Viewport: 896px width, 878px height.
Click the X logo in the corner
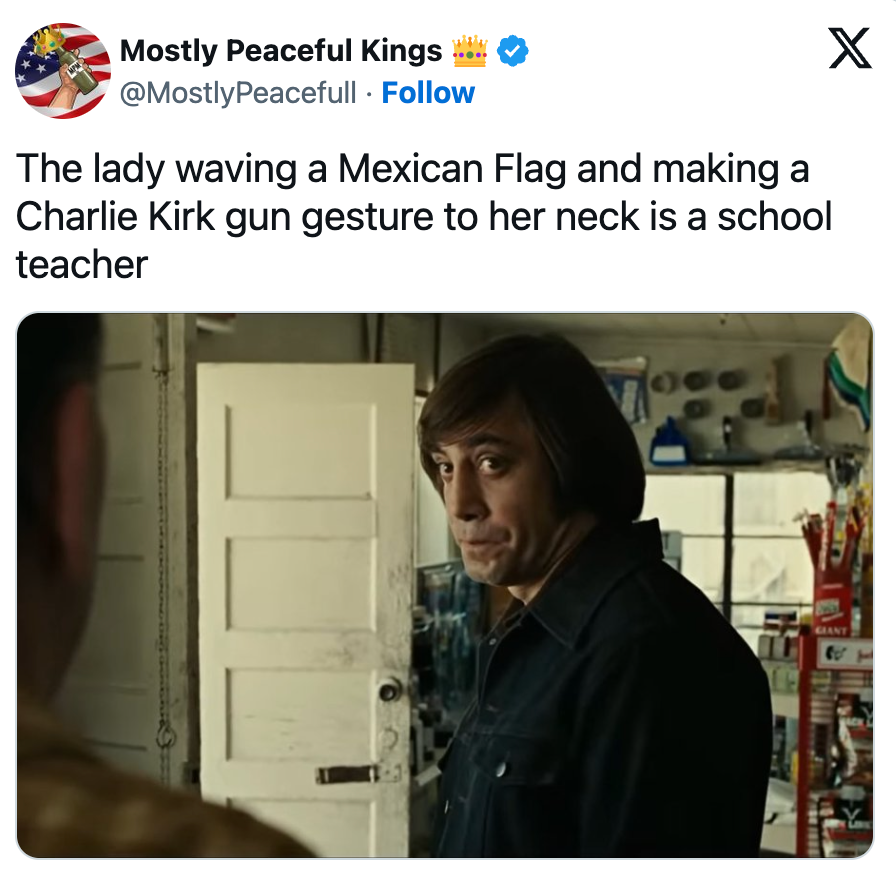[x=850, y=48]
